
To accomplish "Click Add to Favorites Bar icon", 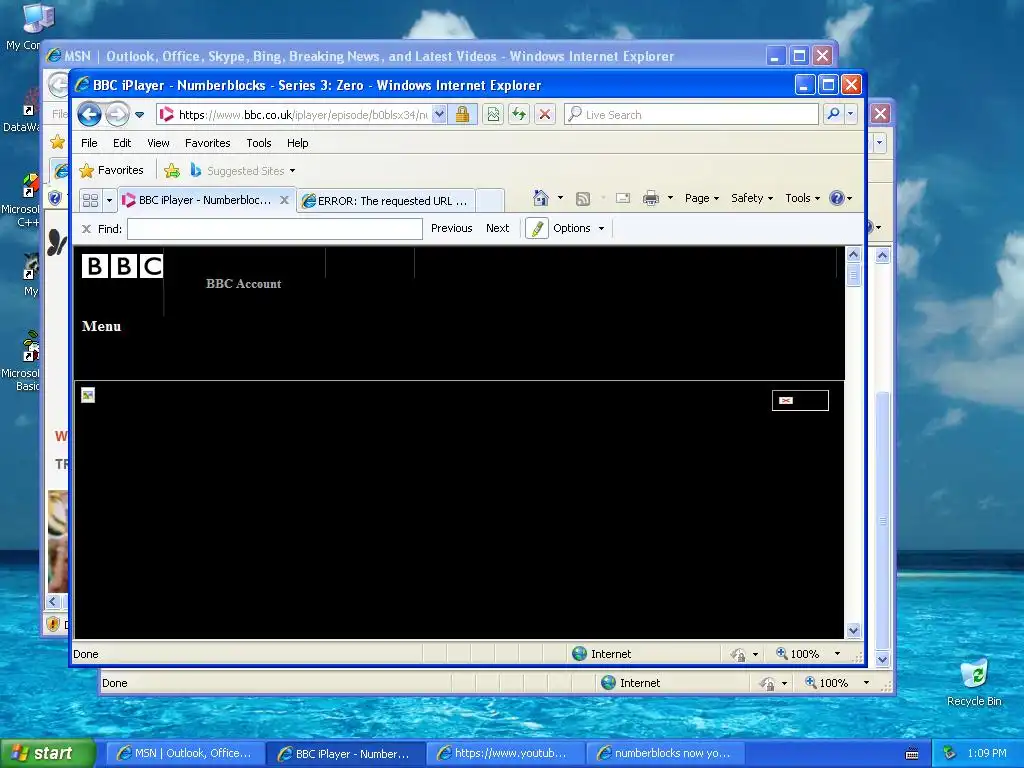I will coord(172,171).
